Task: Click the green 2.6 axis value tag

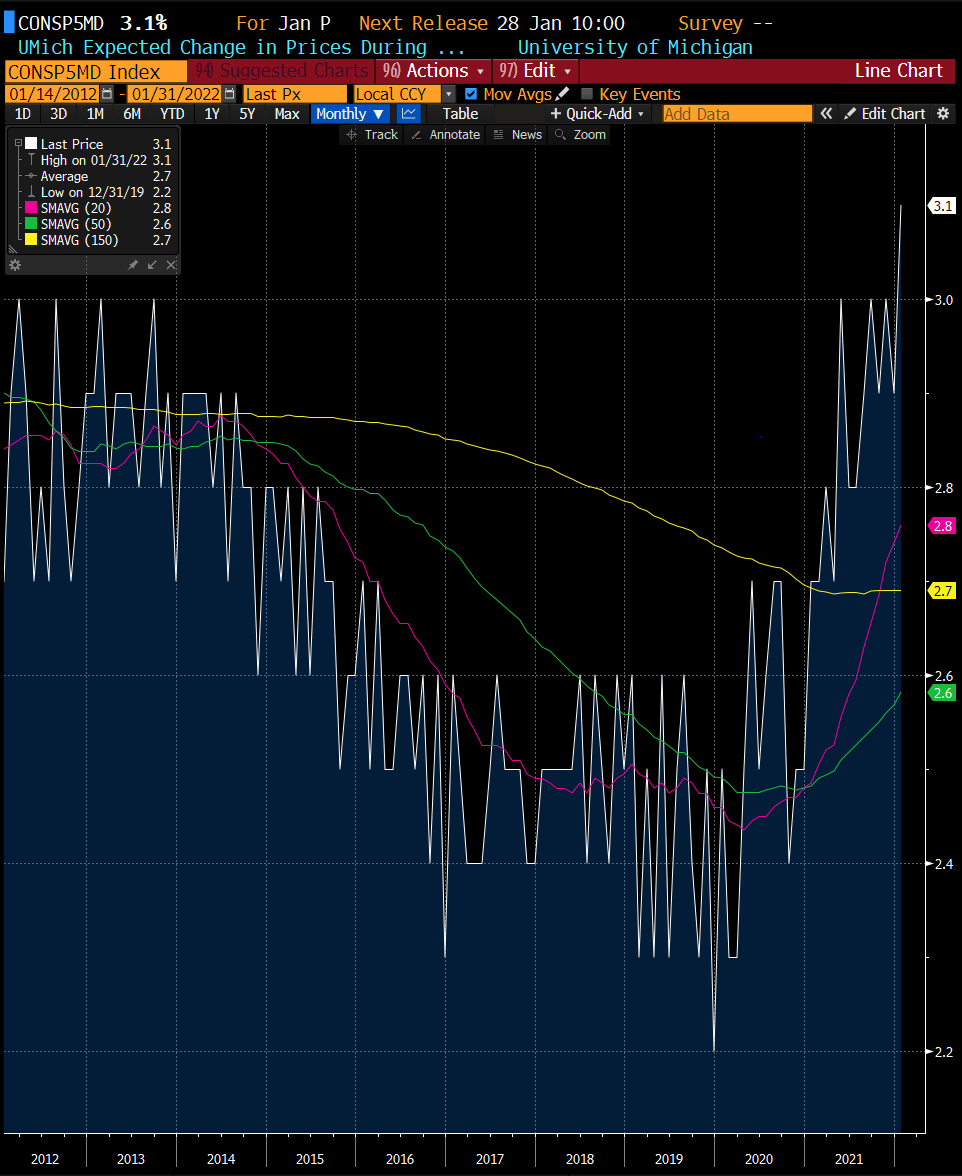Action: pos(943,693)
